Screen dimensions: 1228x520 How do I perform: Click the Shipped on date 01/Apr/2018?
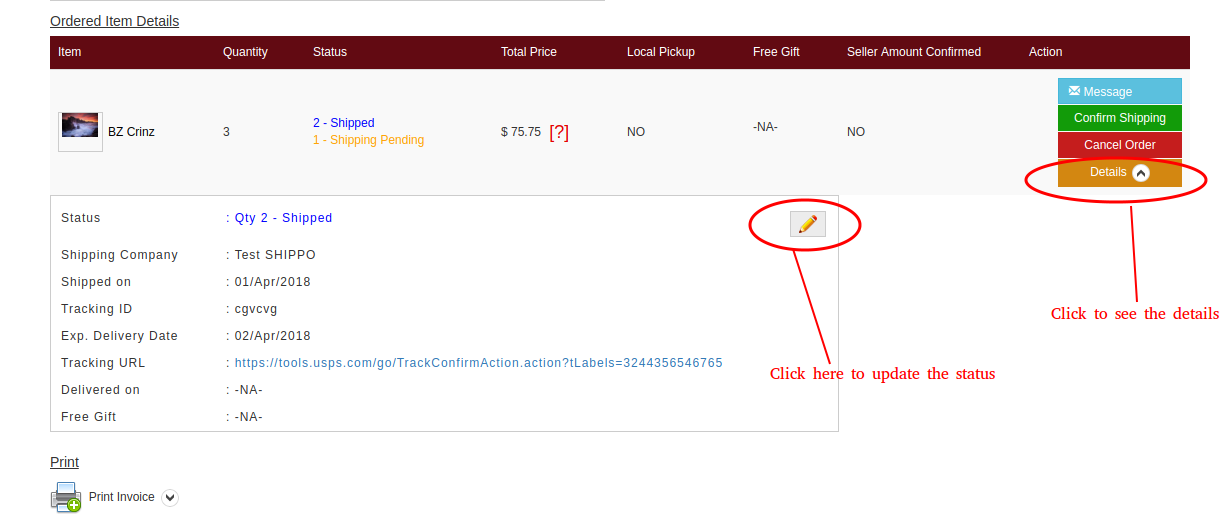click(x=272, y=282)
